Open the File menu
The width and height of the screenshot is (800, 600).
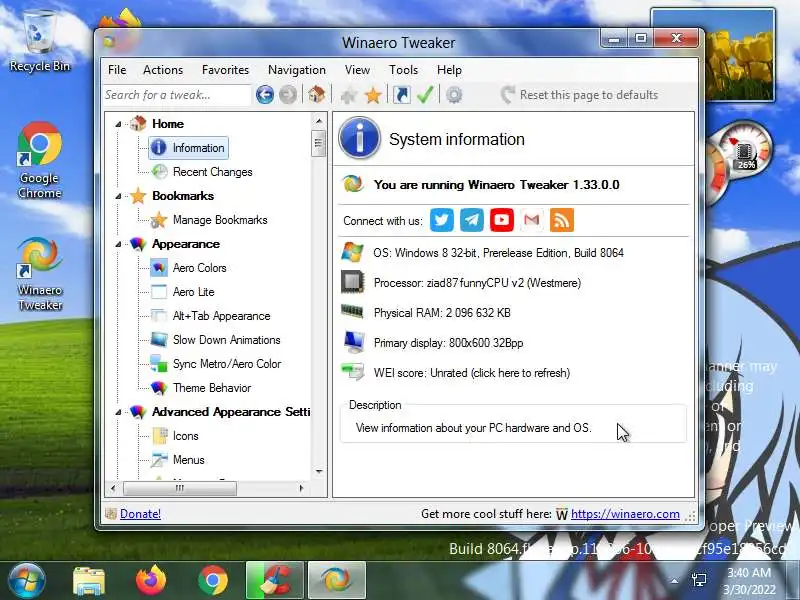pos(117,70)
